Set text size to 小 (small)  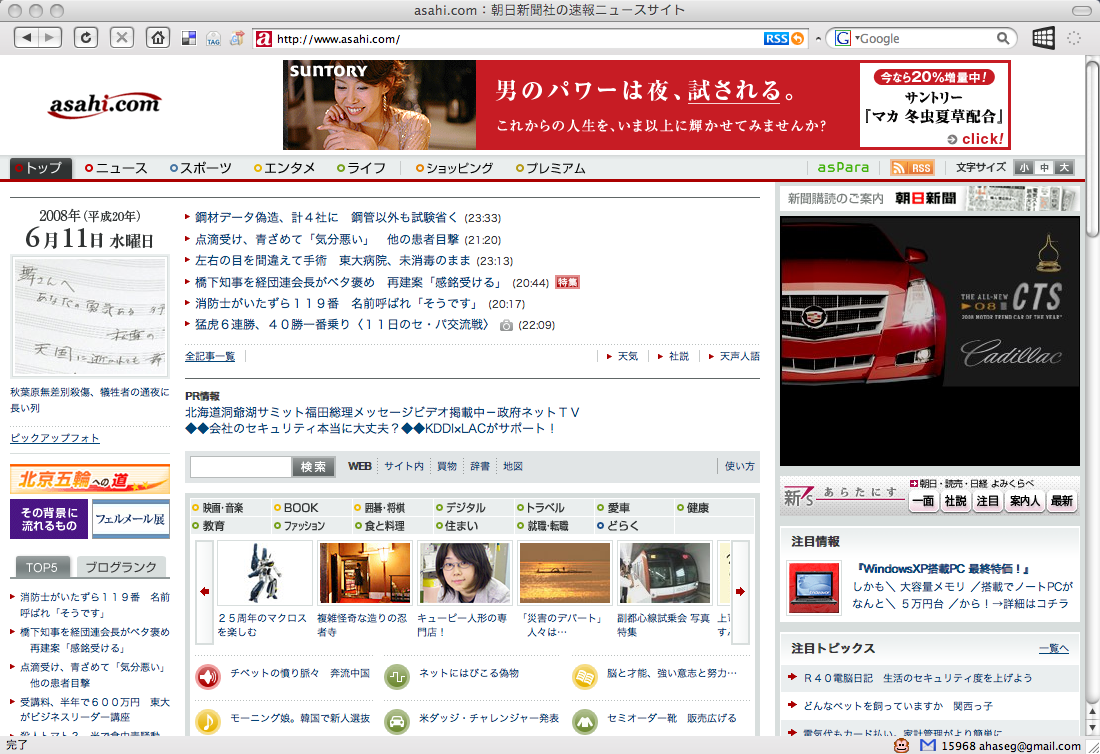1025,168
